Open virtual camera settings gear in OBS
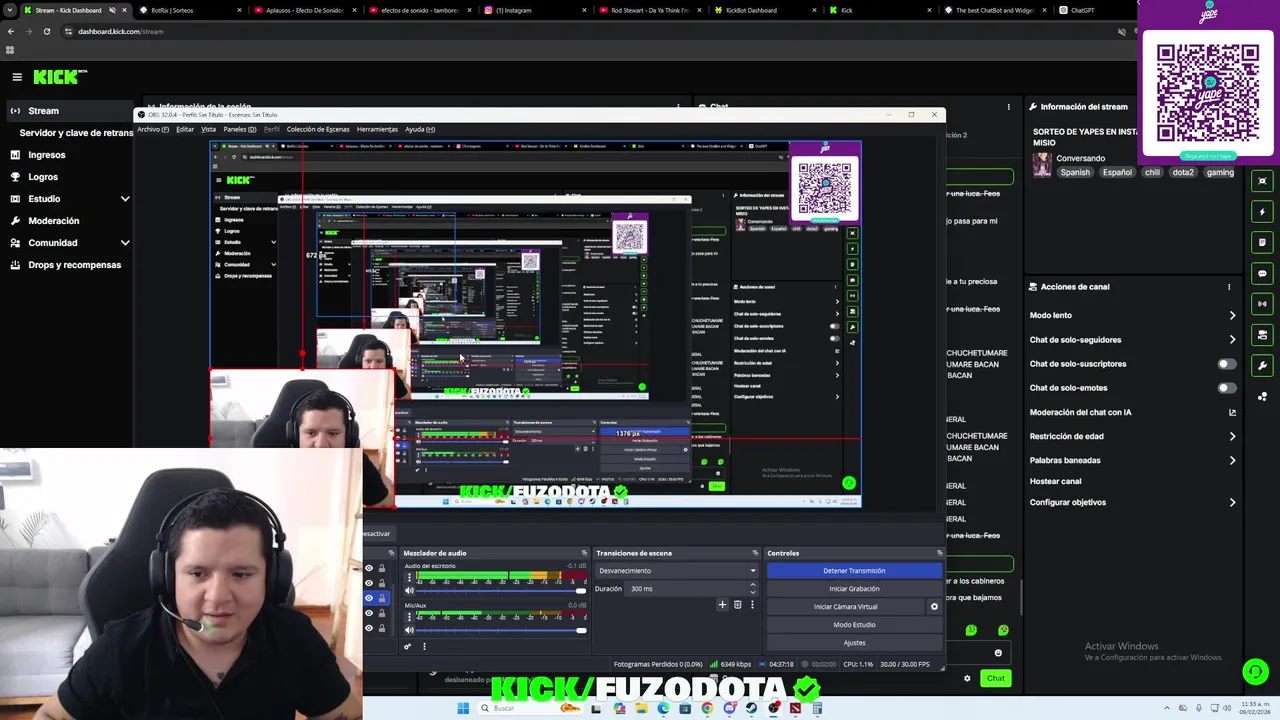Viewport: 1280px width, 720px height. (934, 606)
